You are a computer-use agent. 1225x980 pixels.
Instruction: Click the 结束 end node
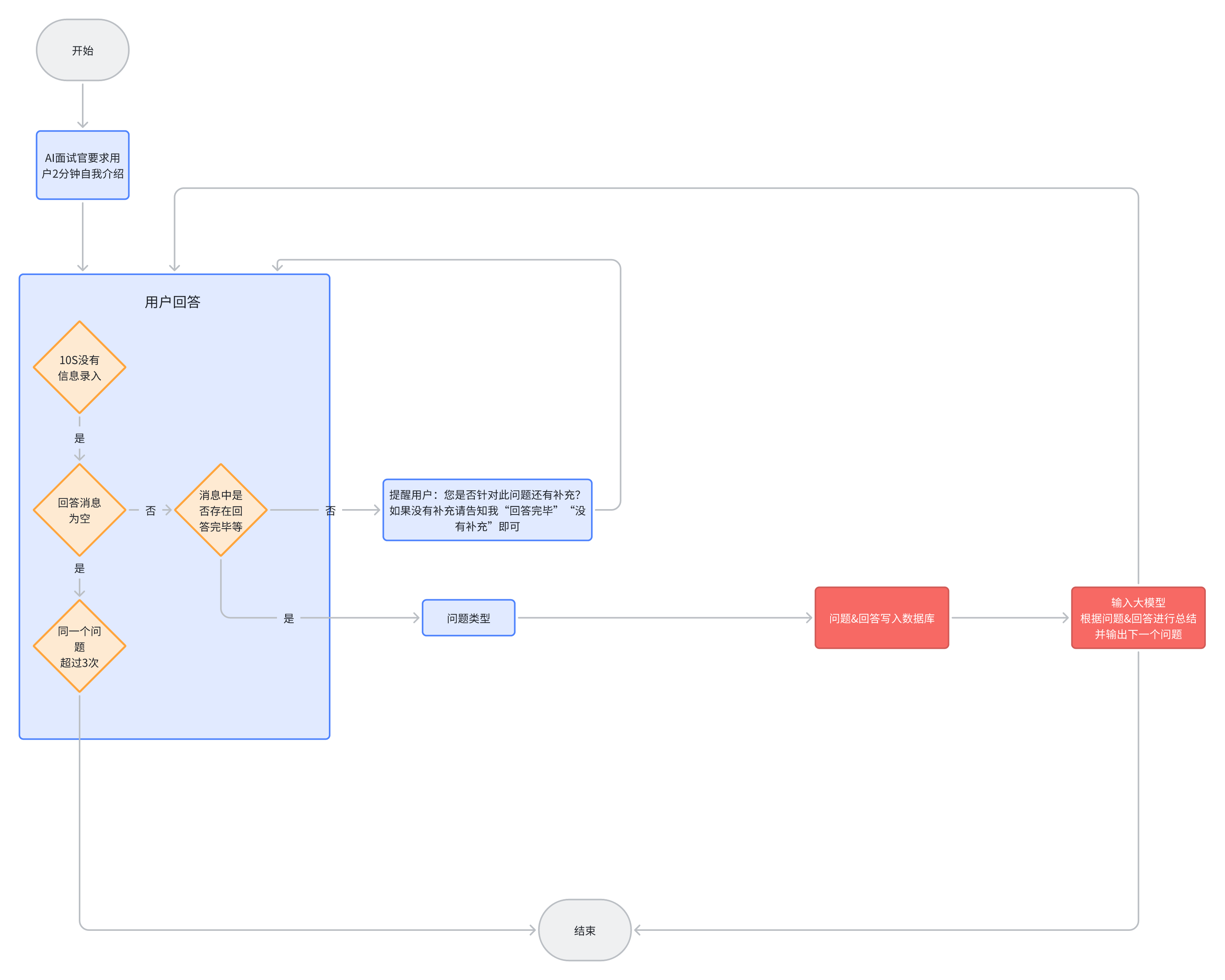click(x=585, y=930)
